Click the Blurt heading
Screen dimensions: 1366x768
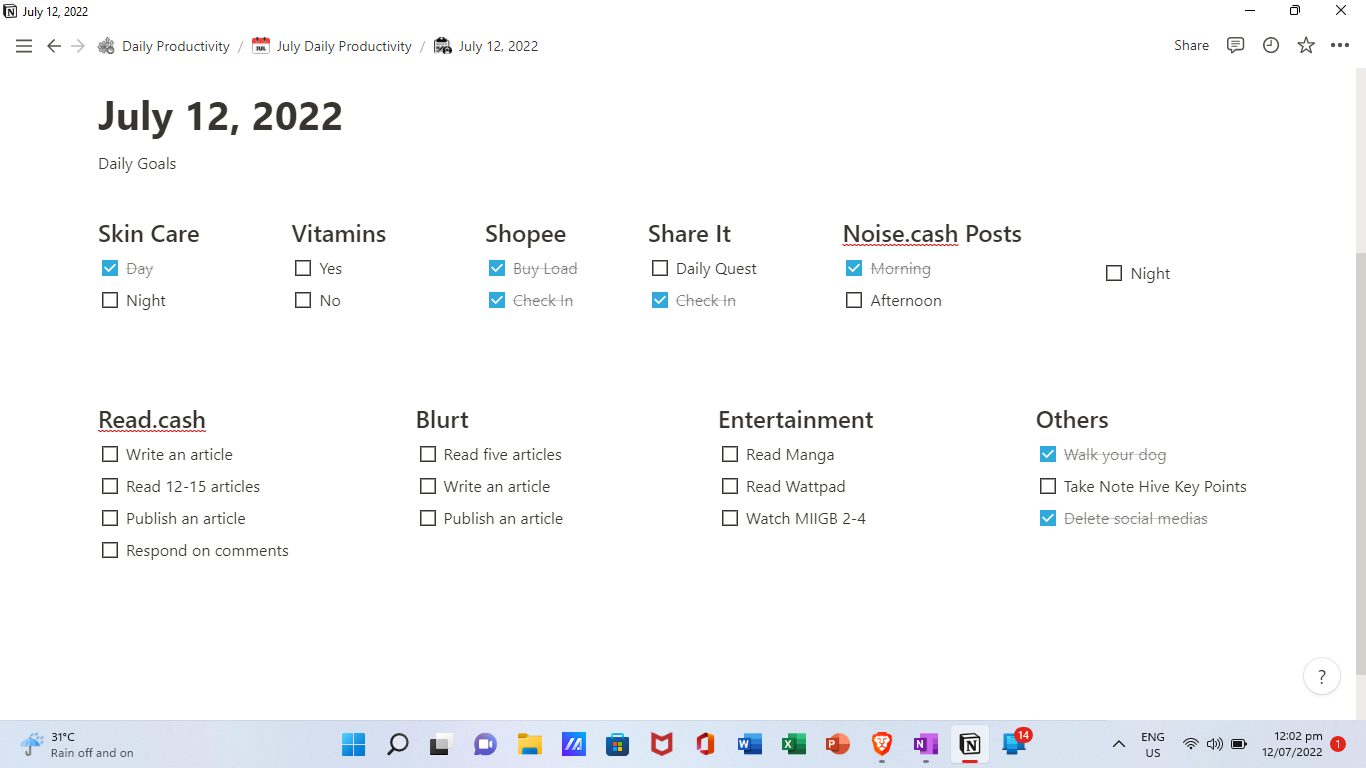(x=442, y=420)
